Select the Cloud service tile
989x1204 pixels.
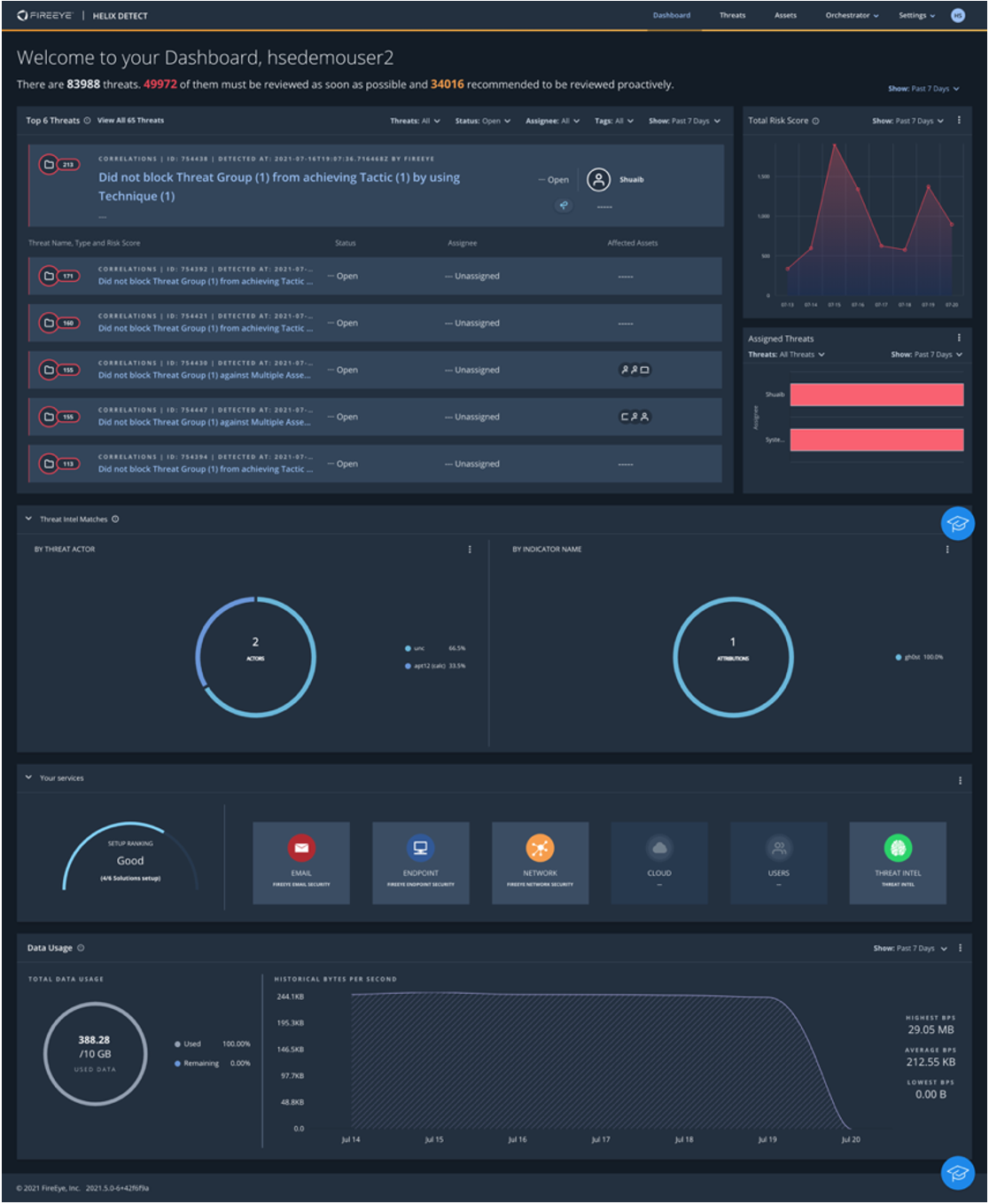(659, 863)
